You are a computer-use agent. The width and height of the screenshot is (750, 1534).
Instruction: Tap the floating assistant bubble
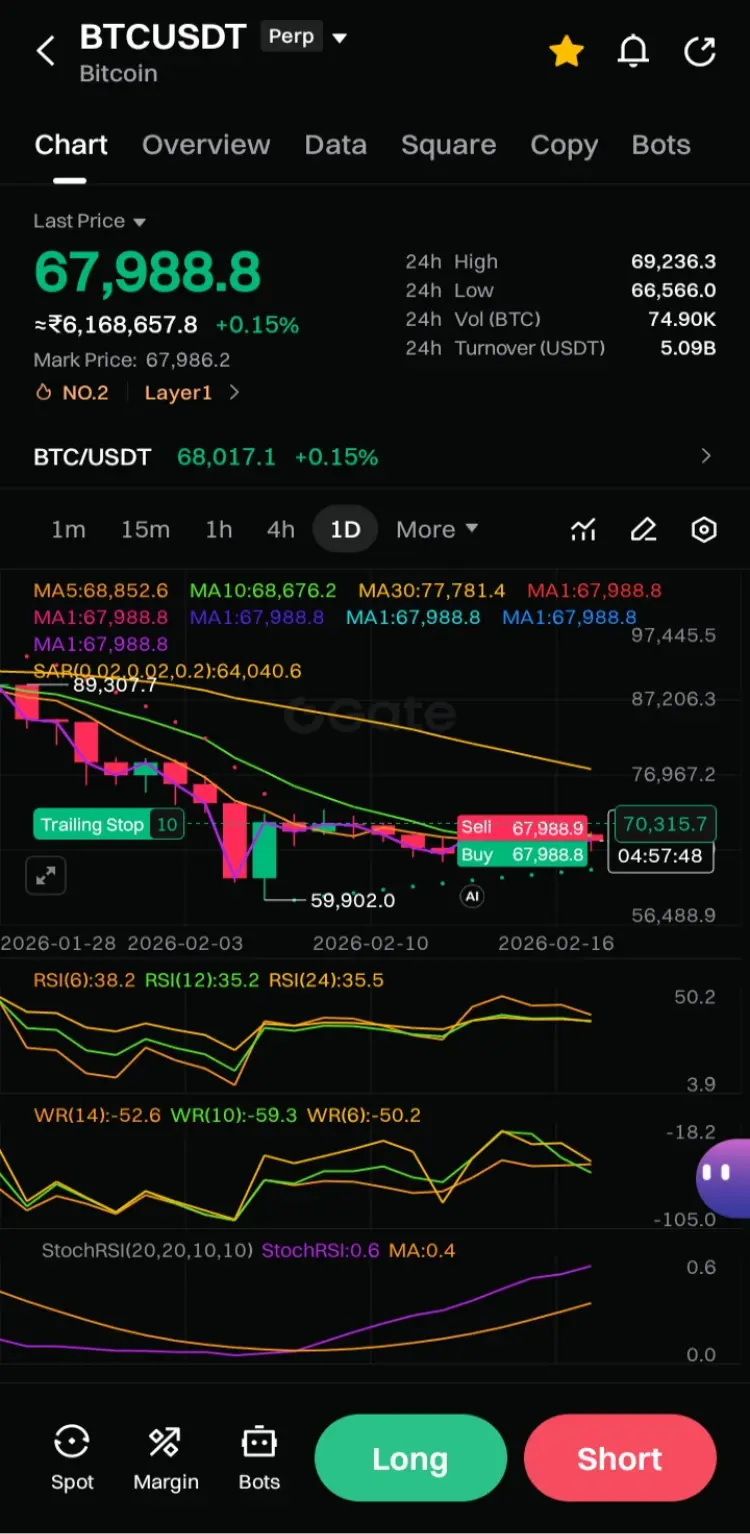click(724, 1177)
